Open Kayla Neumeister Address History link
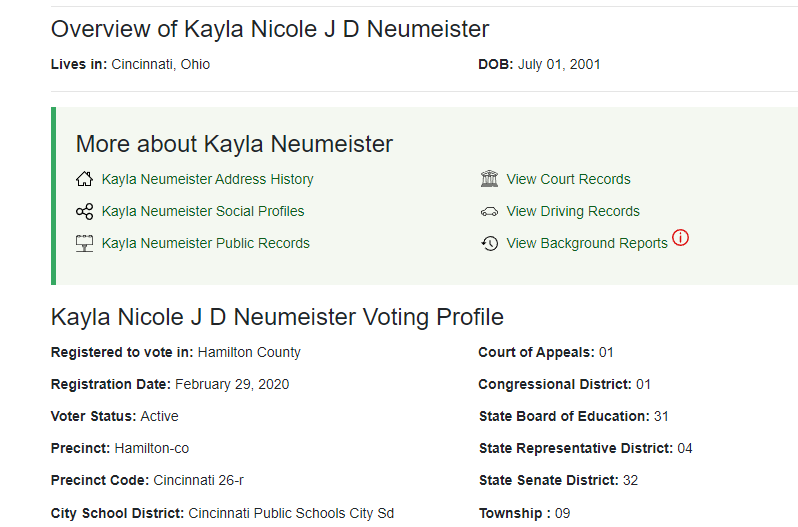The width and height of the screenshot is (798, 527). pos(208,179)
